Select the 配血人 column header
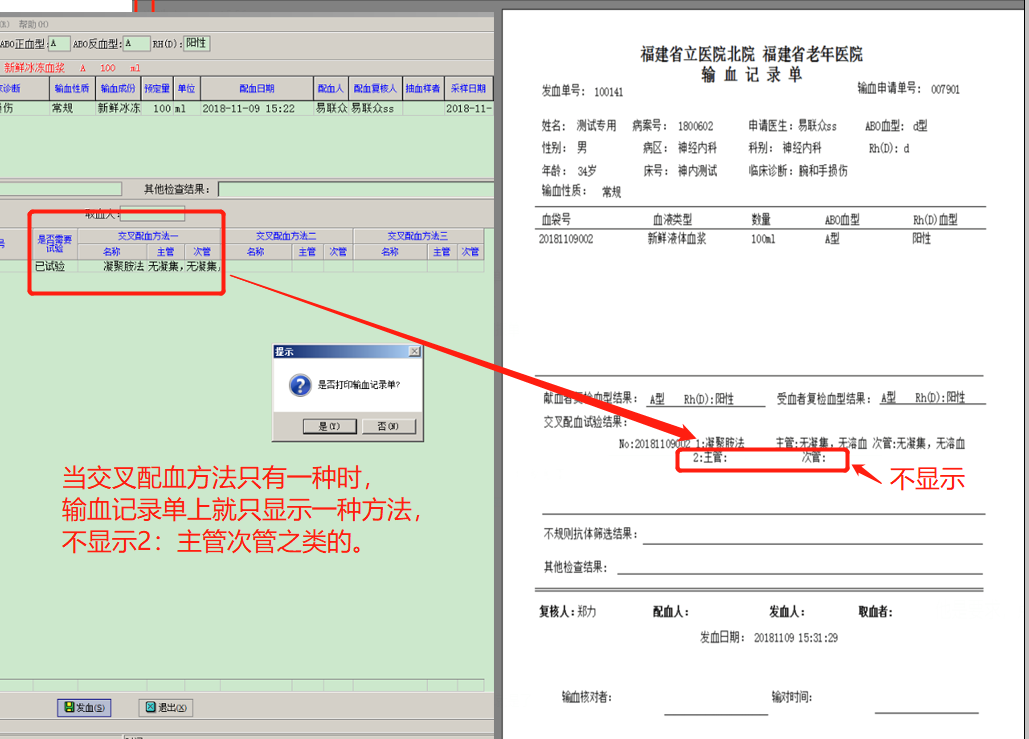Viewport: 1029px width, 739px height. [331, 89]
